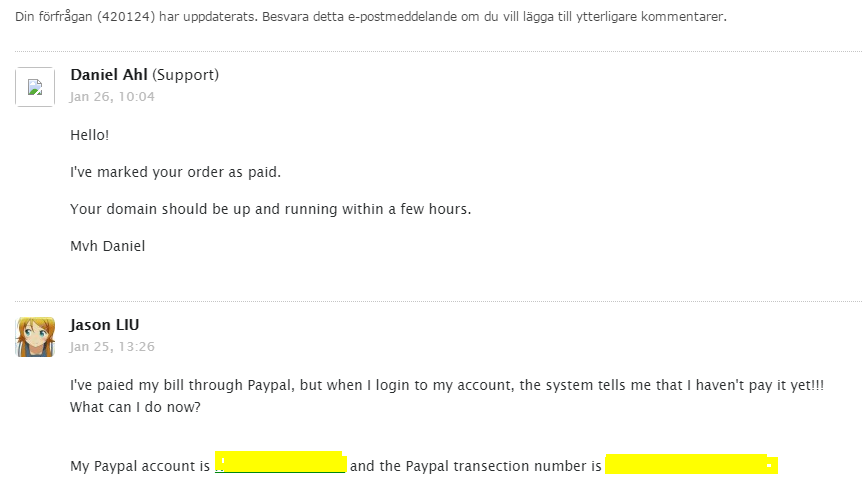862x493 pixels.
Task: Click the 'Din förfrågan' header notice
Action: coord(371,16)
